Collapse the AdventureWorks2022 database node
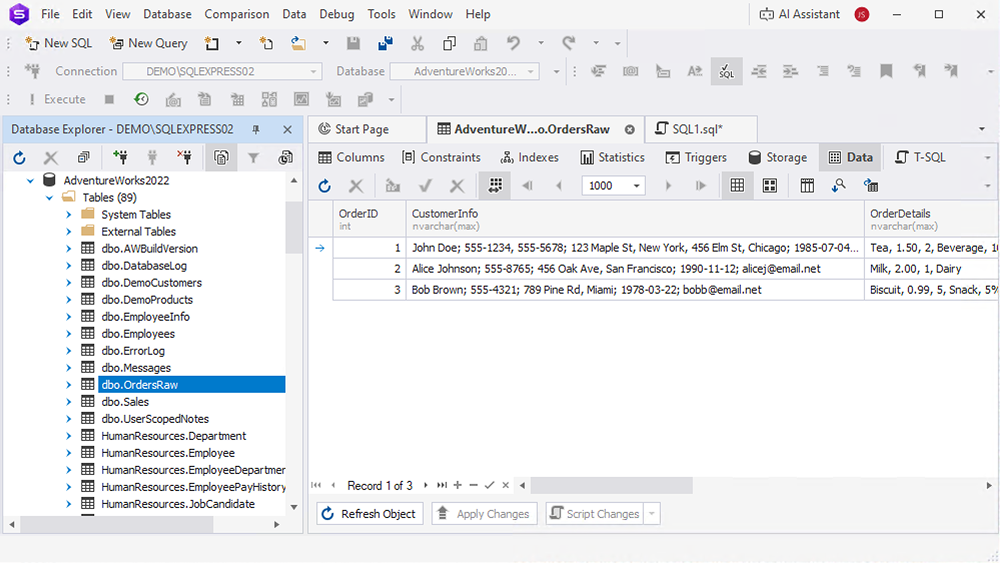This screenshot has height=563, width=1000. [30, 180]
